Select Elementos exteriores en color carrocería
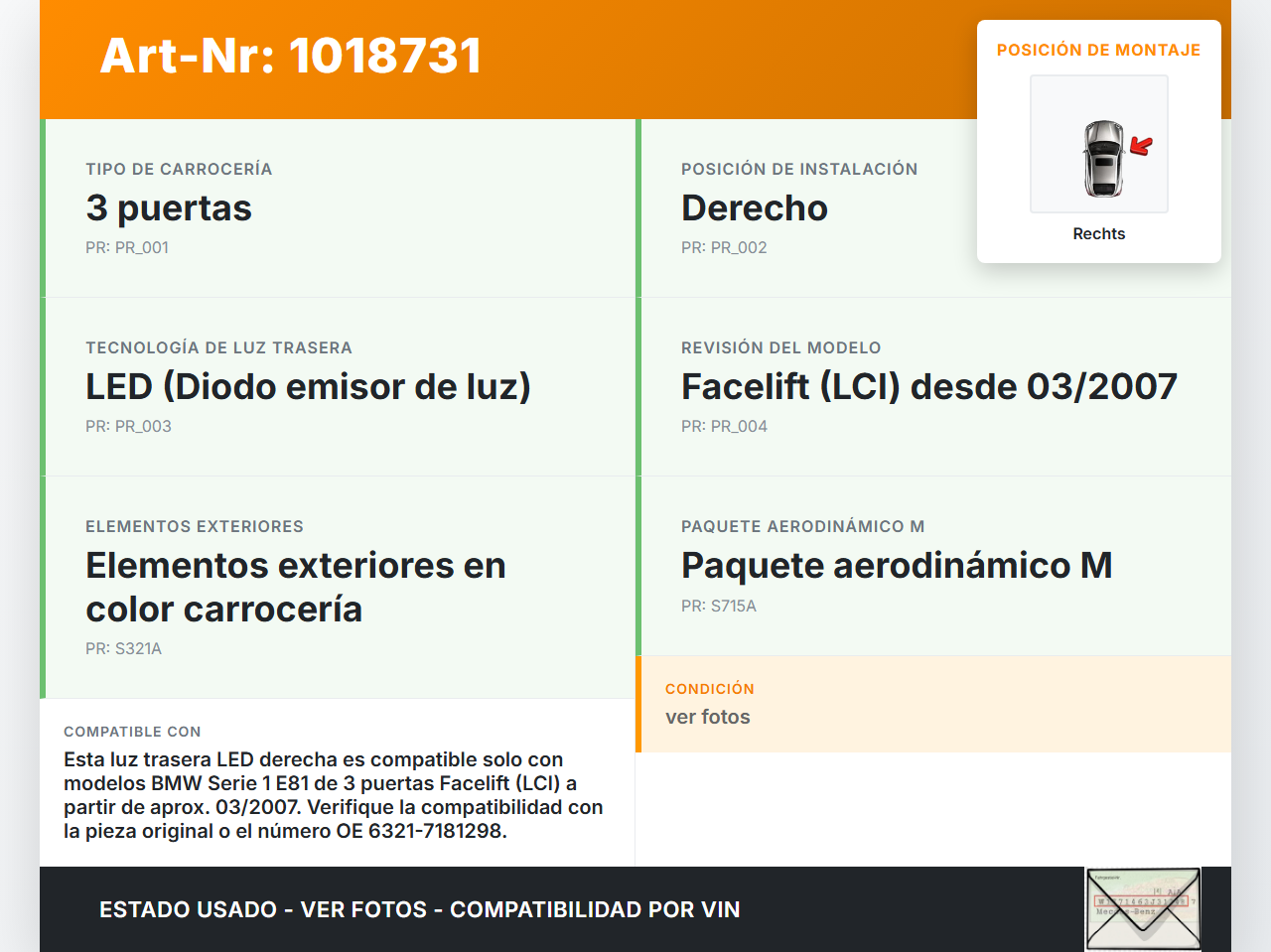Image resolution: width=1271 pixels, height=952 pixels. [295, 587]
